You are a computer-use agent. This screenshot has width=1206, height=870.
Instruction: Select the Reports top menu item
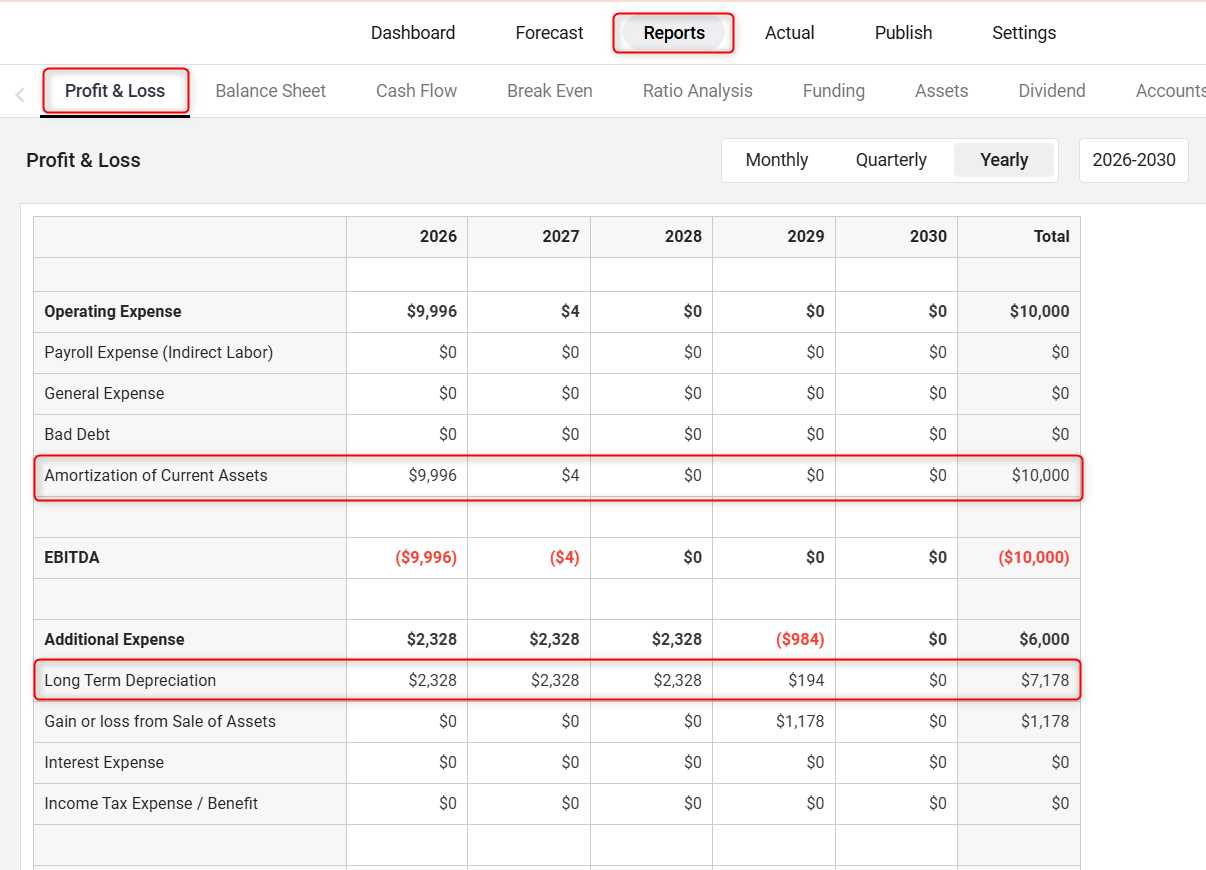coord(673,33)
